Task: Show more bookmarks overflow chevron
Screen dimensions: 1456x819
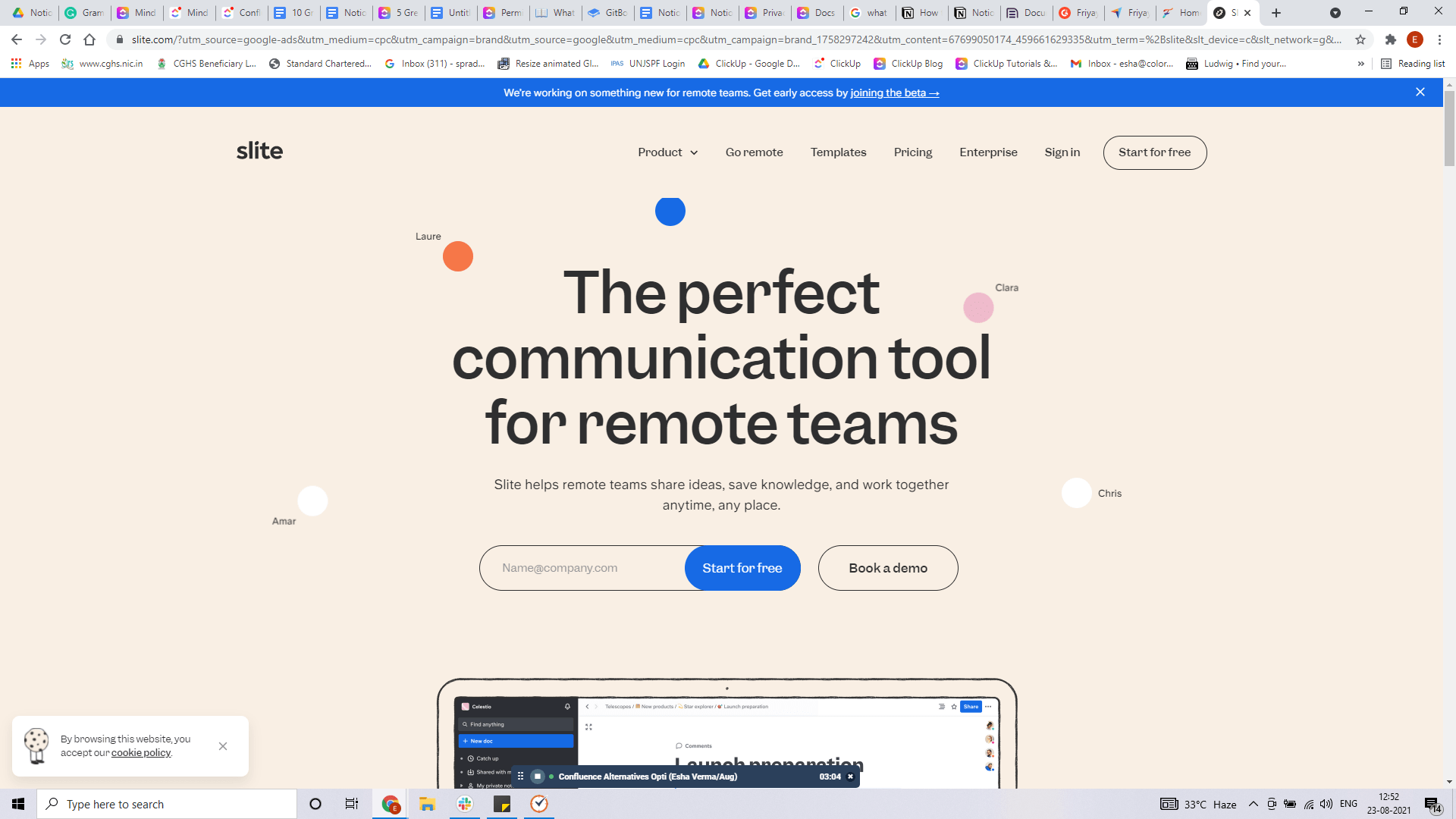Action: point(1361,64)
